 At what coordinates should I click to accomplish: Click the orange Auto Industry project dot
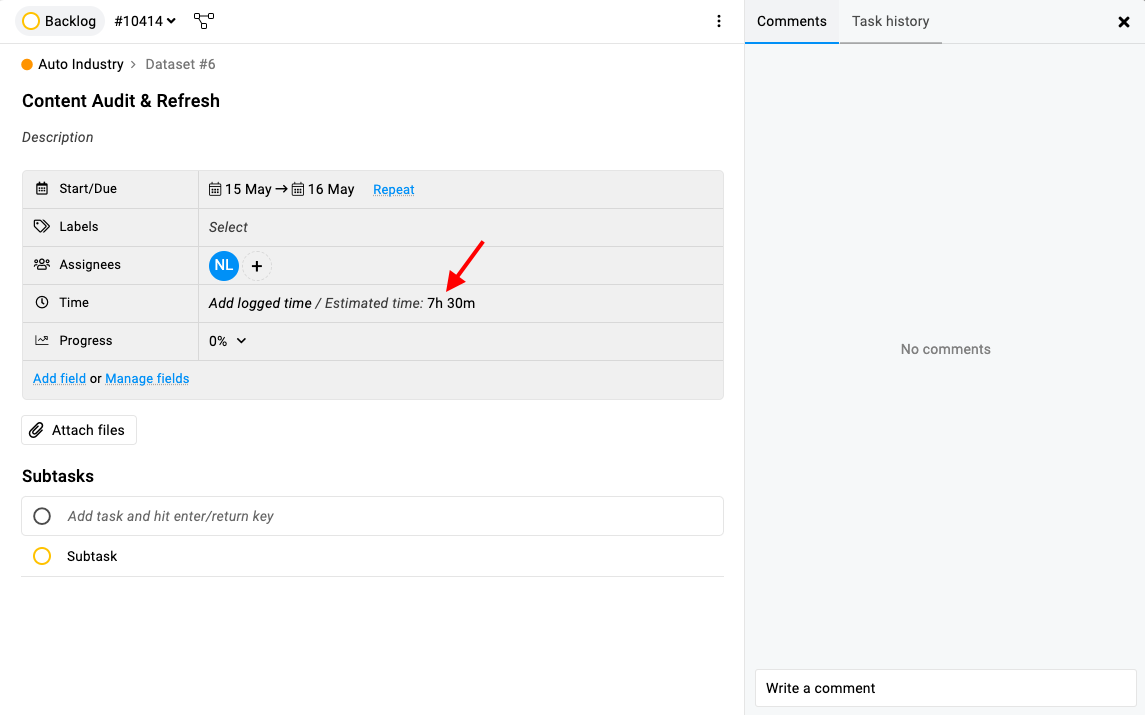tap(27, 64)
